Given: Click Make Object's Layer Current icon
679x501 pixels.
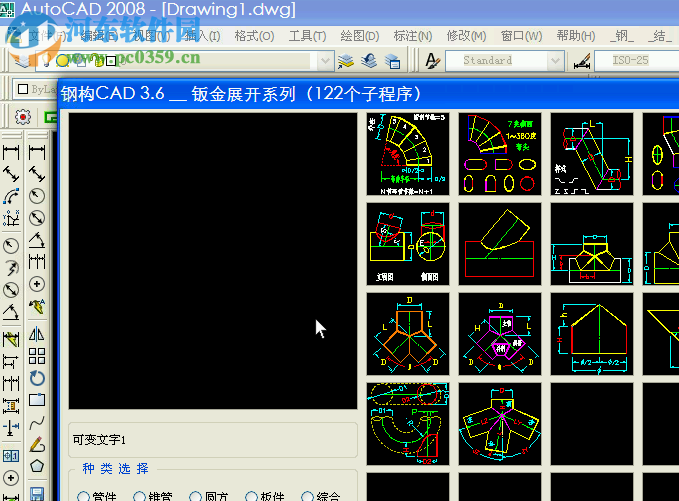Looking at the screenshot, I should [346, 61].
